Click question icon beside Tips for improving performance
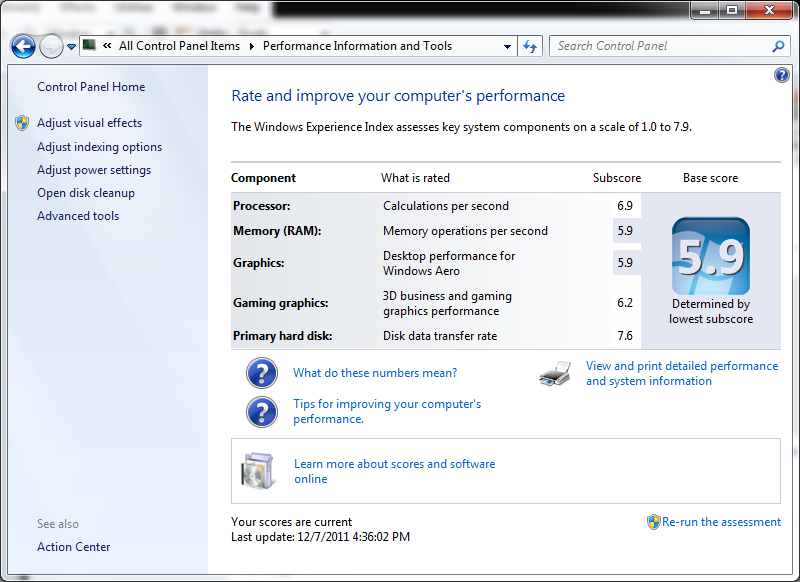The image size is (800, 582). click(x=262, y=412)
